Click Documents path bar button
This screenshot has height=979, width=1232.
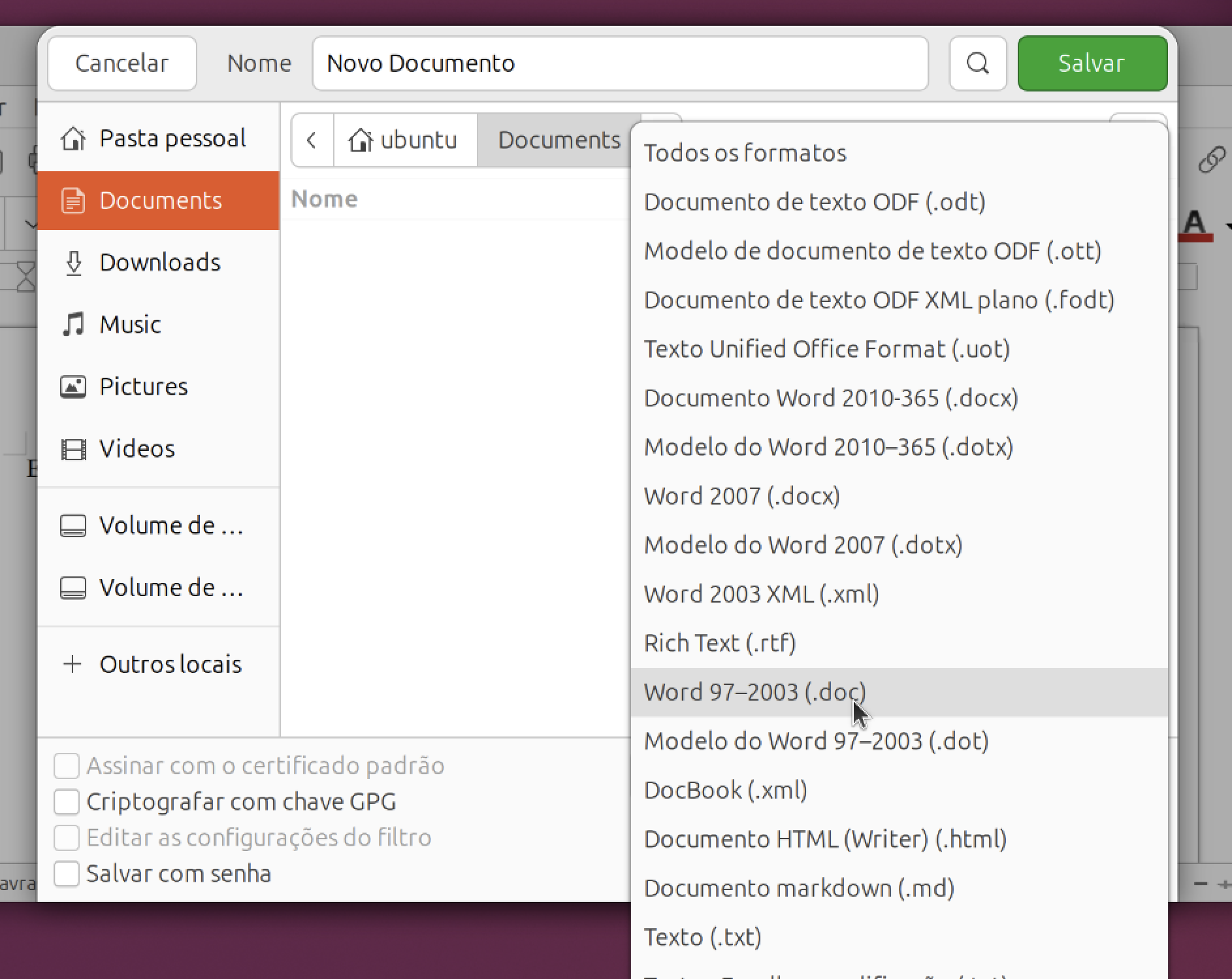[x=559, y=140]
